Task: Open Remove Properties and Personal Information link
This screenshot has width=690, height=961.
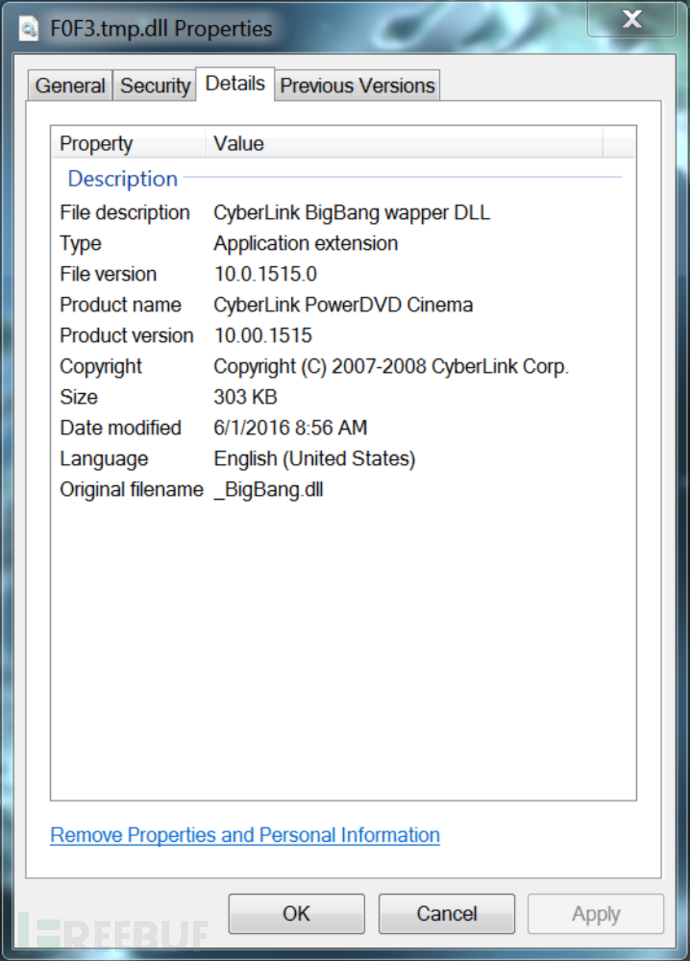Action: pyautogui.click(x=245, y=835)
